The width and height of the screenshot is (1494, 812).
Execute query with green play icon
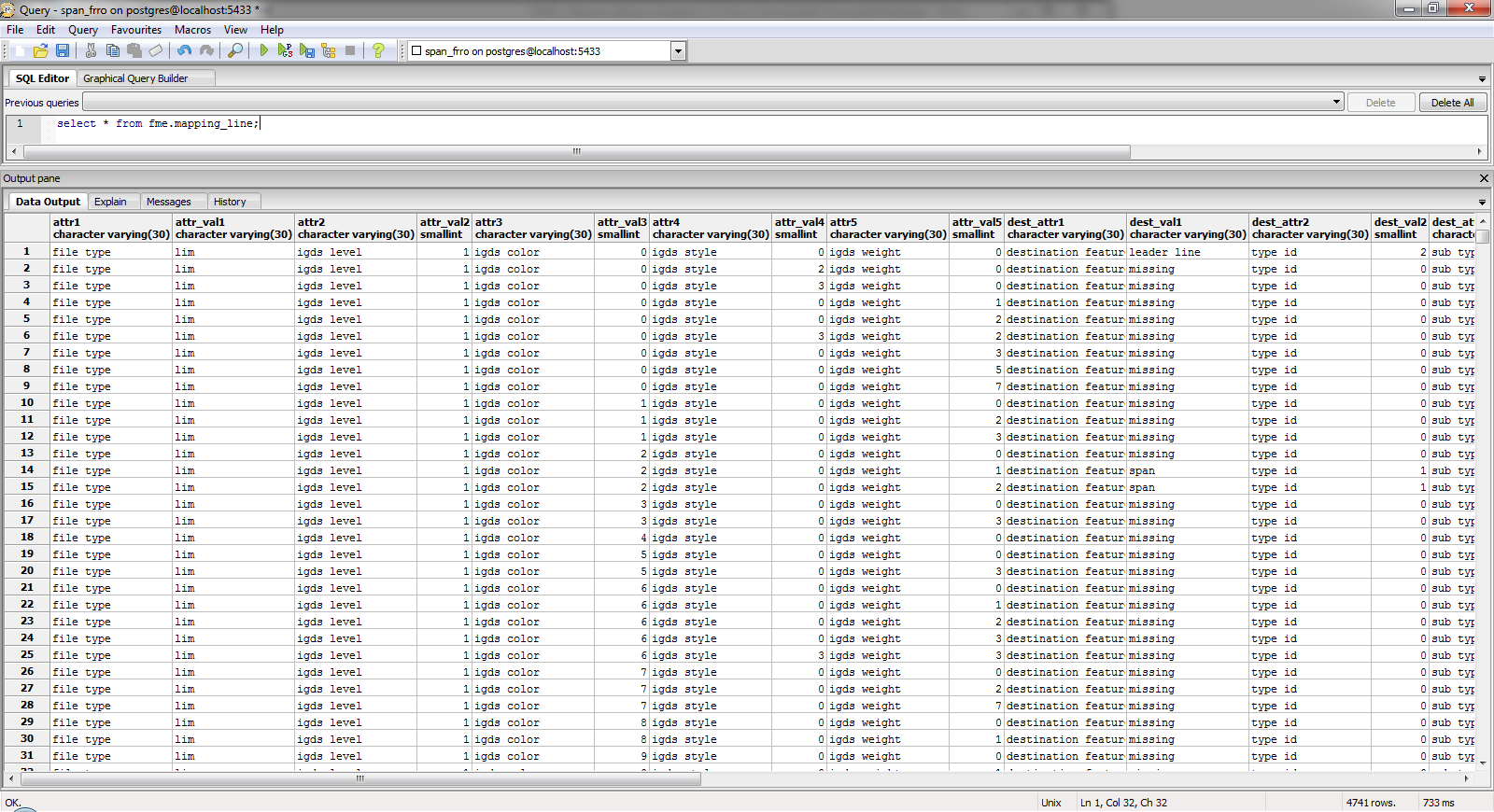point(264,50)
